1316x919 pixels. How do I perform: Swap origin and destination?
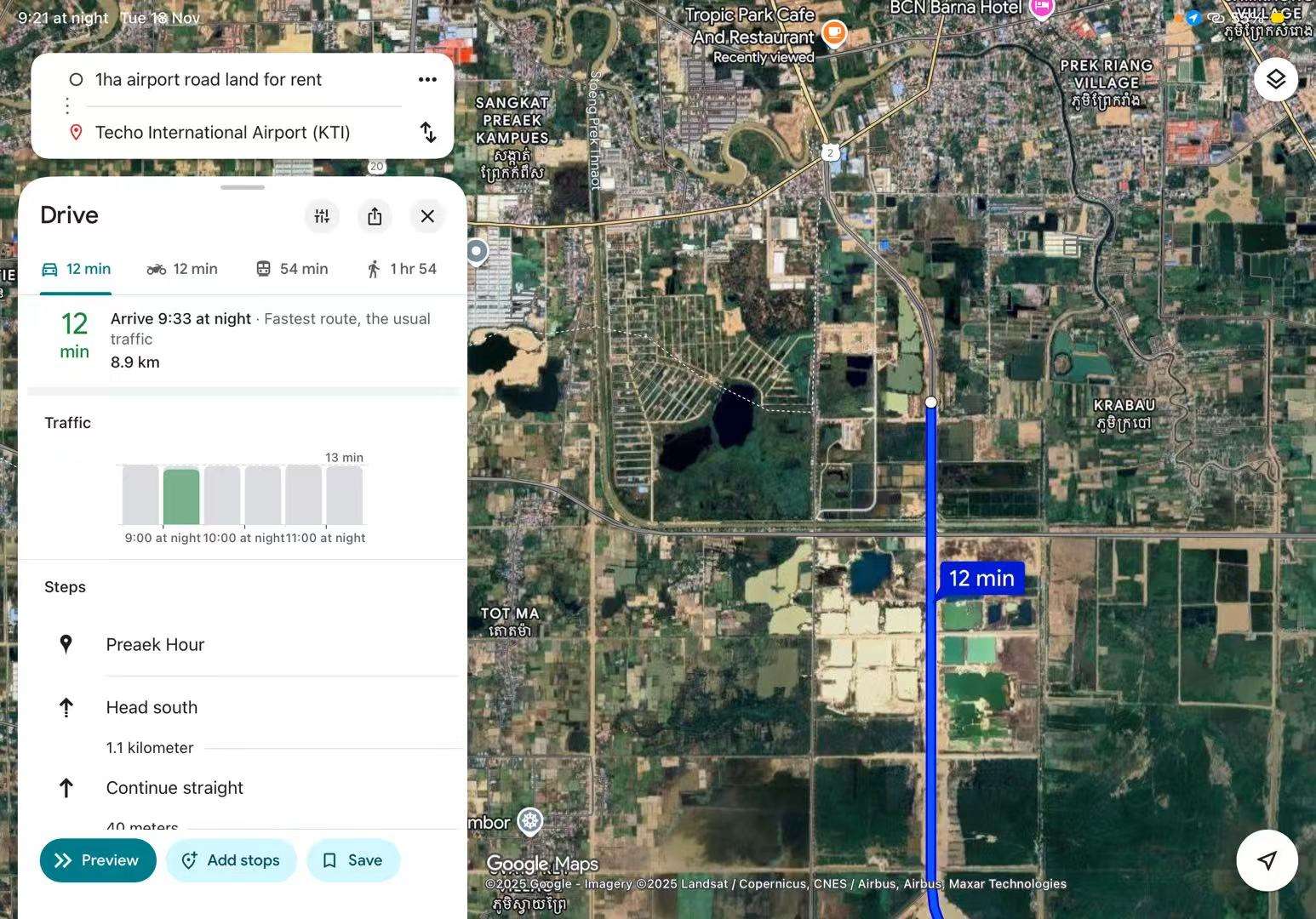[x=428, y=132]
